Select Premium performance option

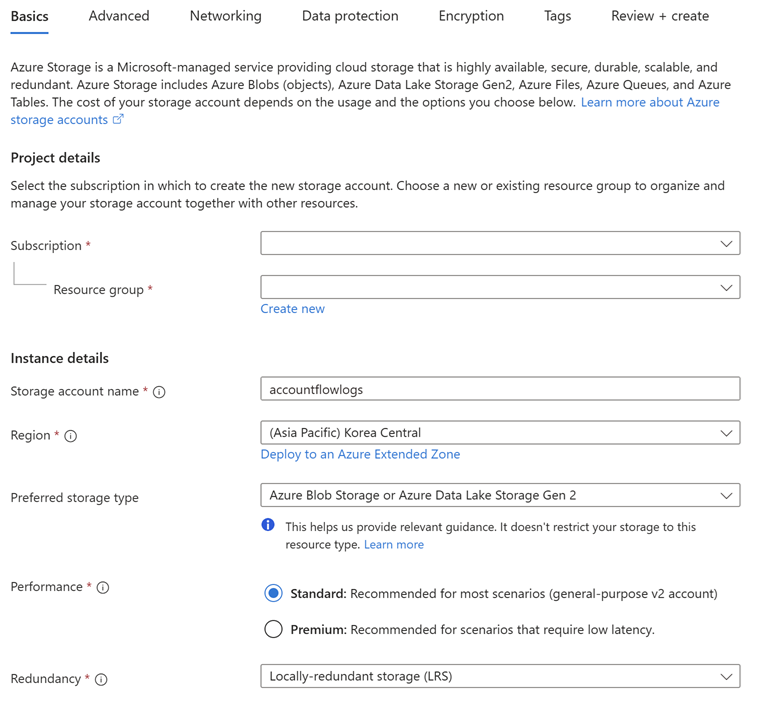(x=273, y=629)
